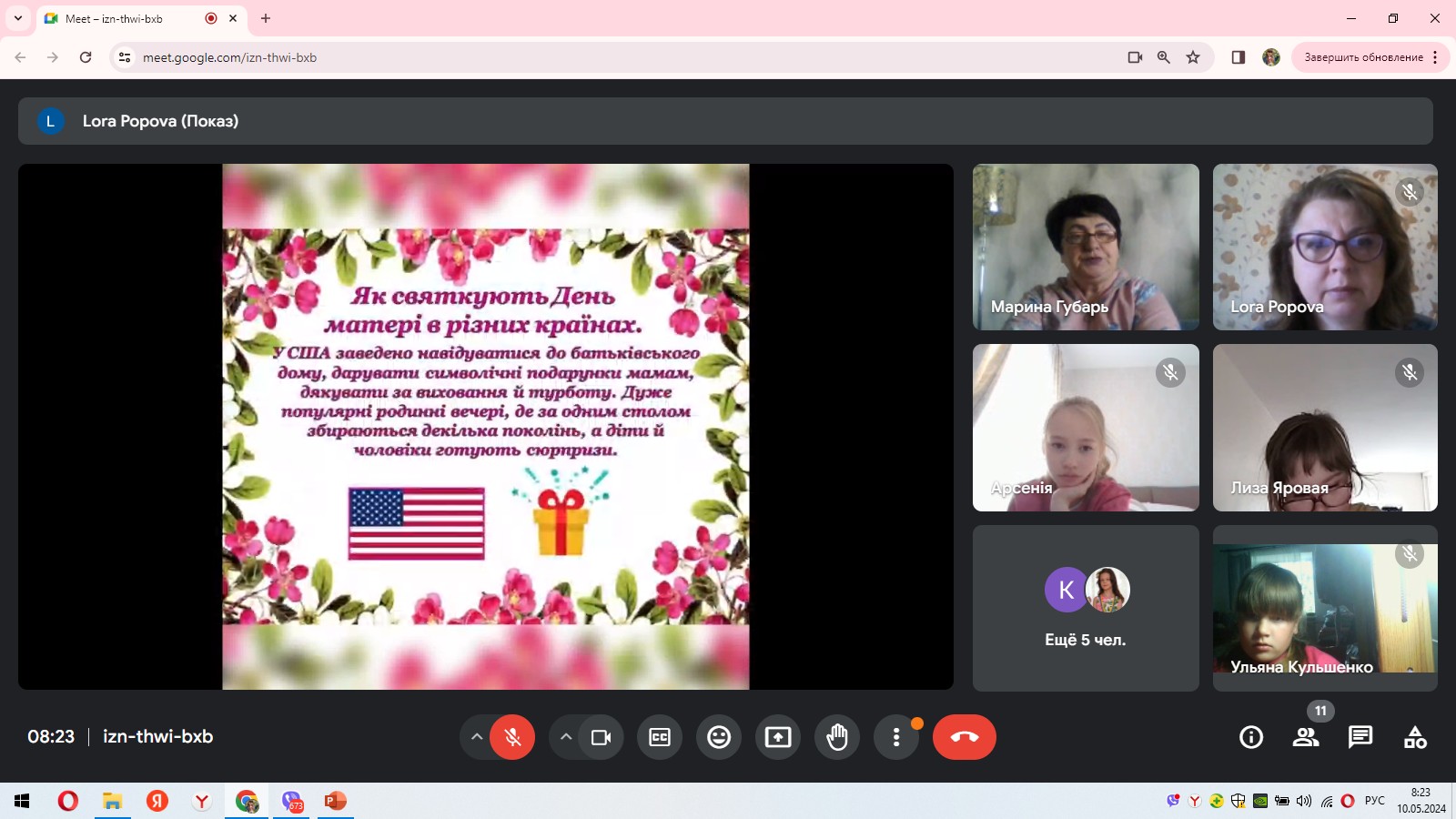
Task: Click the present screen icon
Action: [778, 737]
